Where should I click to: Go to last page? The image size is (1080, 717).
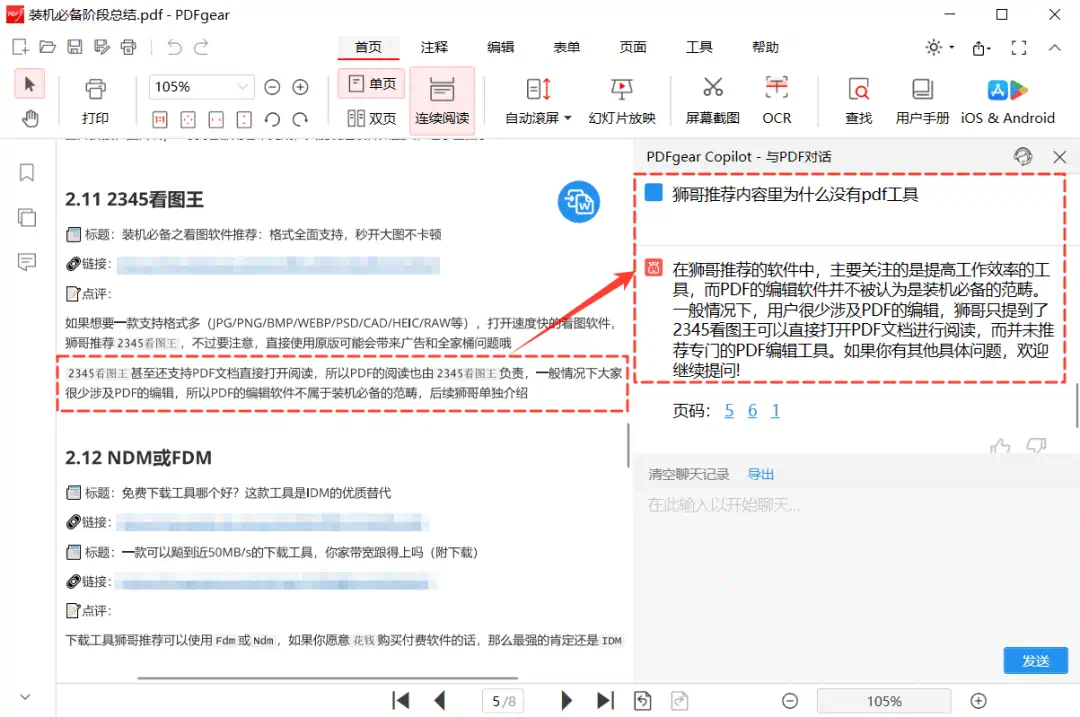[x=605, y=701]
